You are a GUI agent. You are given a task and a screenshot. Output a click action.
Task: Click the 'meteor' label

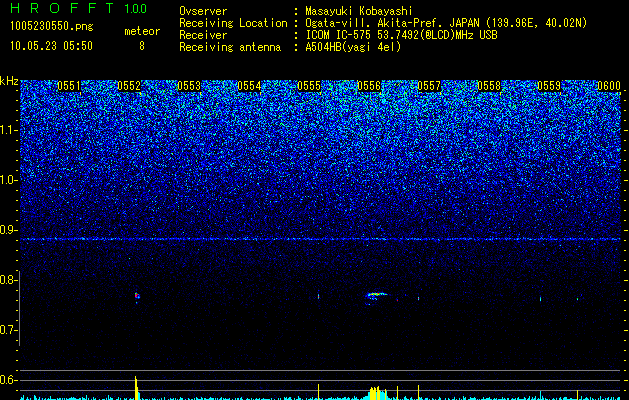[x=142, y=31]
